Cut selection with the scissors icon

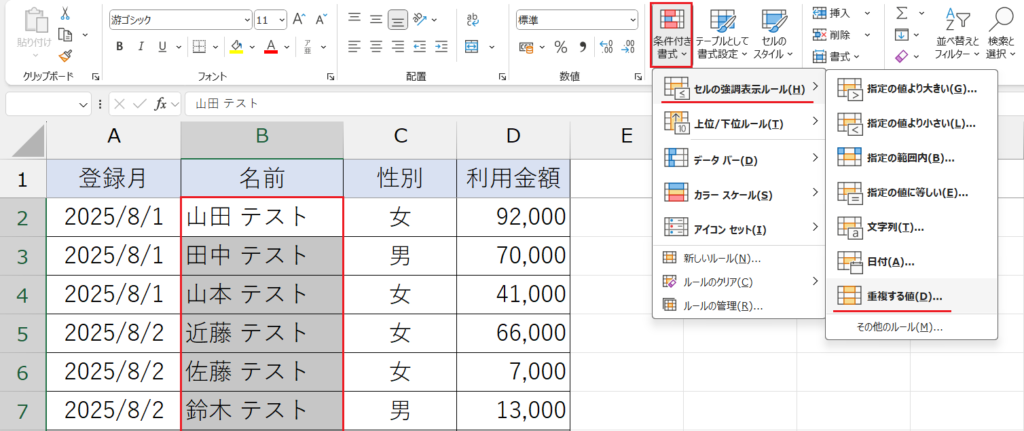coord(66,12)
